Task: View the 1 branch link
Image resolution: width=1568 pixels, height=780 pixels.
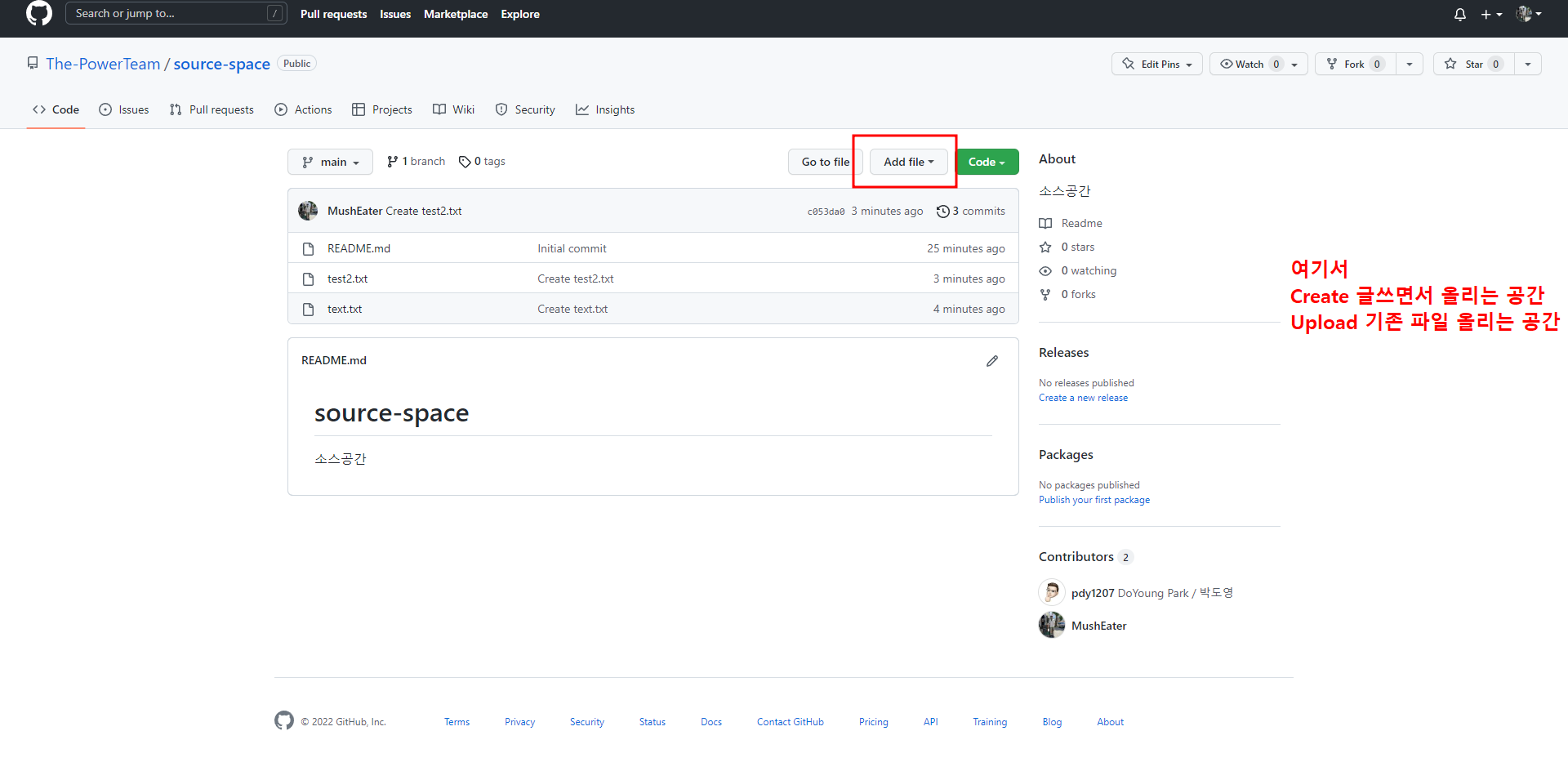Action: coord(416,162)
